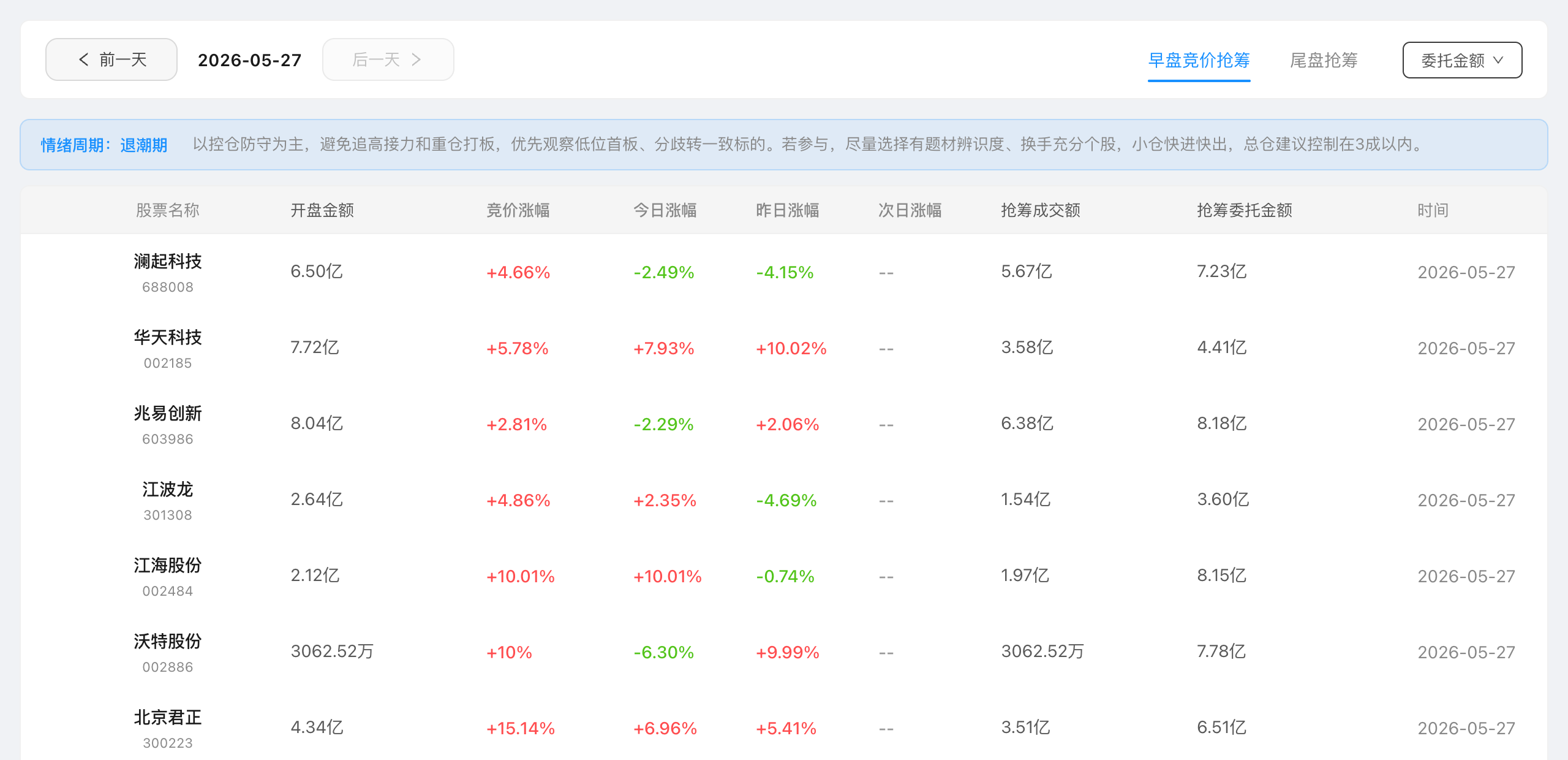The image size is (1568, 760).
Task: Click 澜起科技 trade amount 5.67亿
Action: [x=1027, y=272]
